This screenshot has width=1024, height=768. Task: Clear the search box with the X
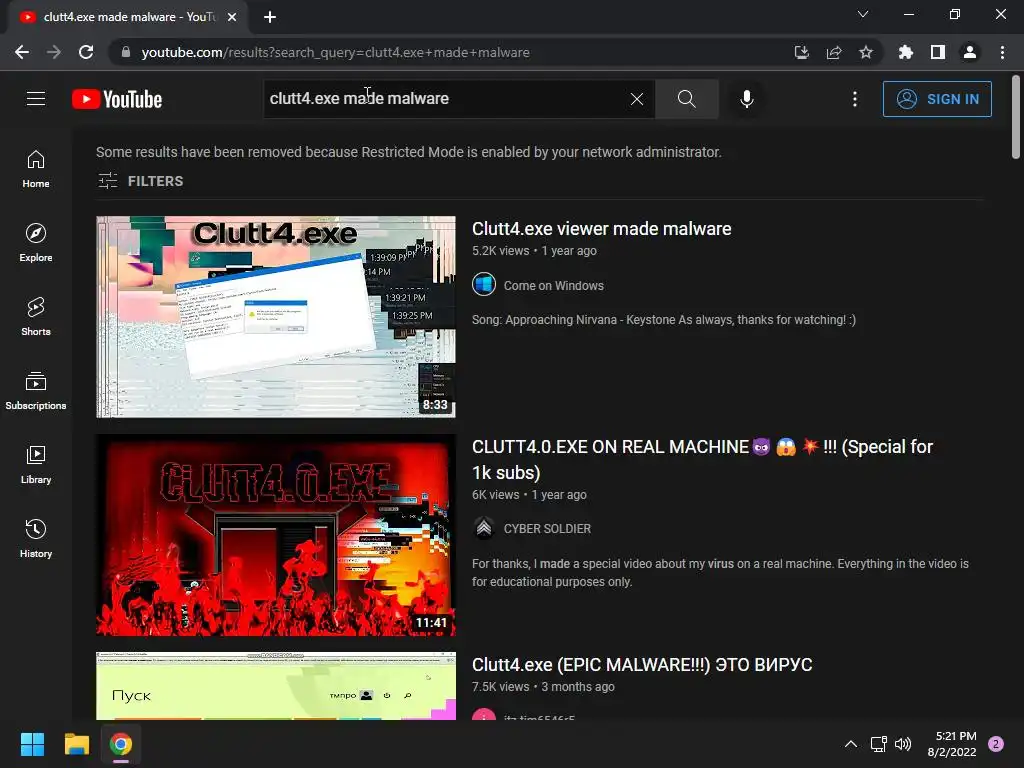(637, 99)
